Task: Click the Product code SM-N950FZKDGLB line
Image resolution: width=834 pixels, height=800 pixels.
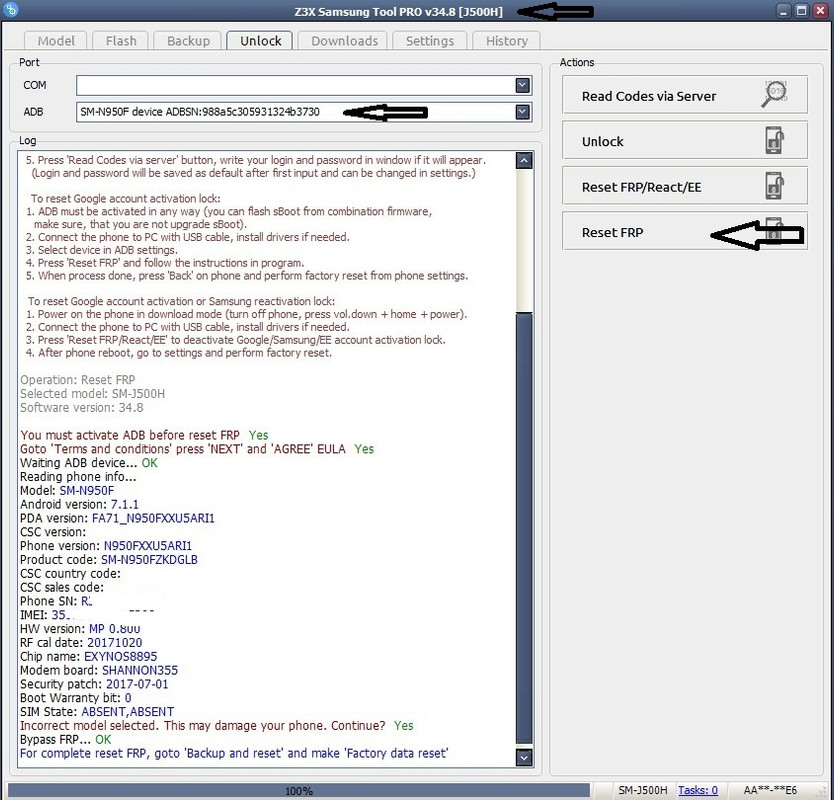Action: [109, 560]
